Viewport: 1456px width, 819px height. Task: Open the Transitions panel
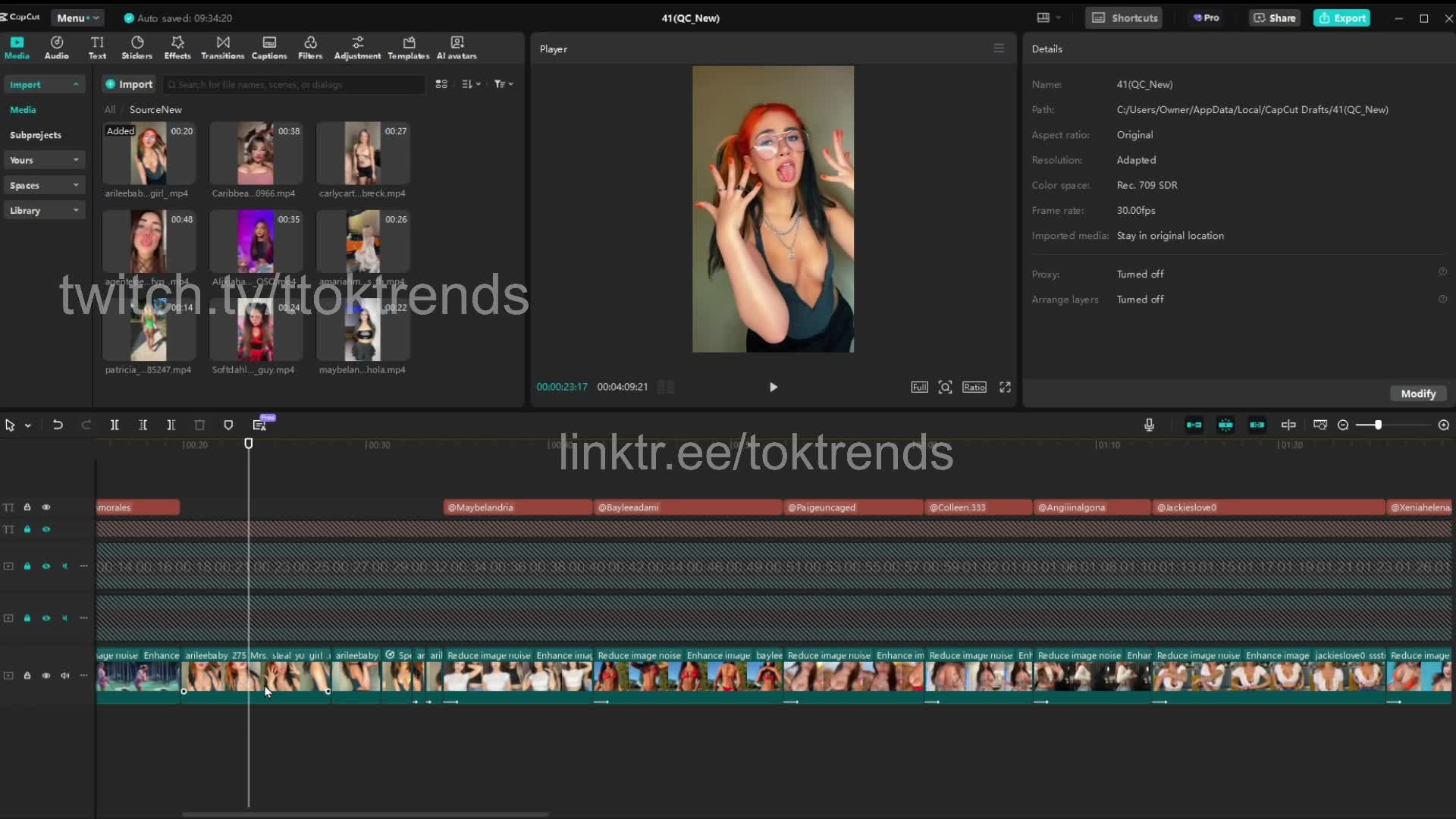click(x=222, y=48)
